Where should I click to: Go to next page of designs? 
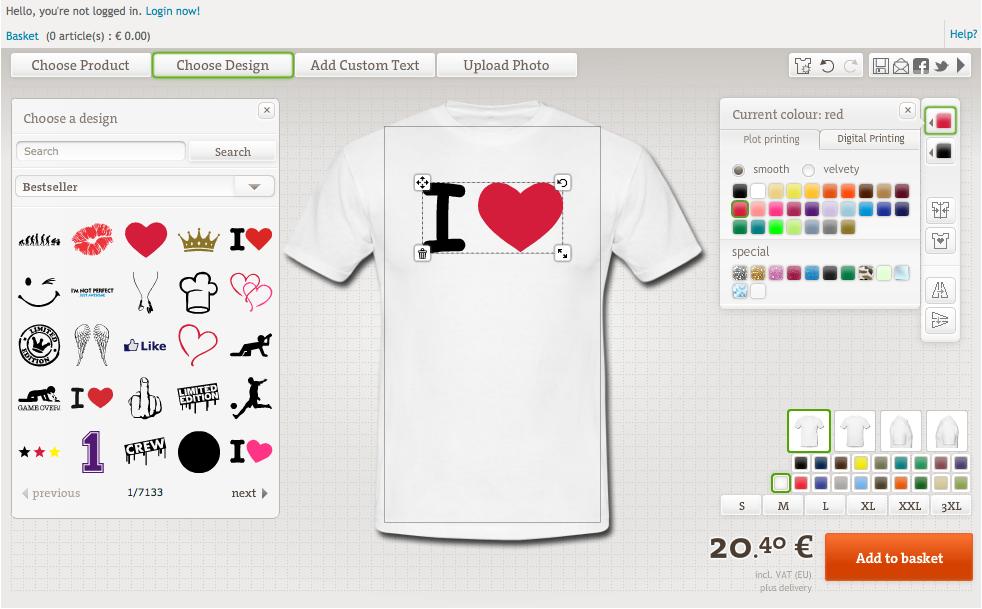(x=249, y=493)
